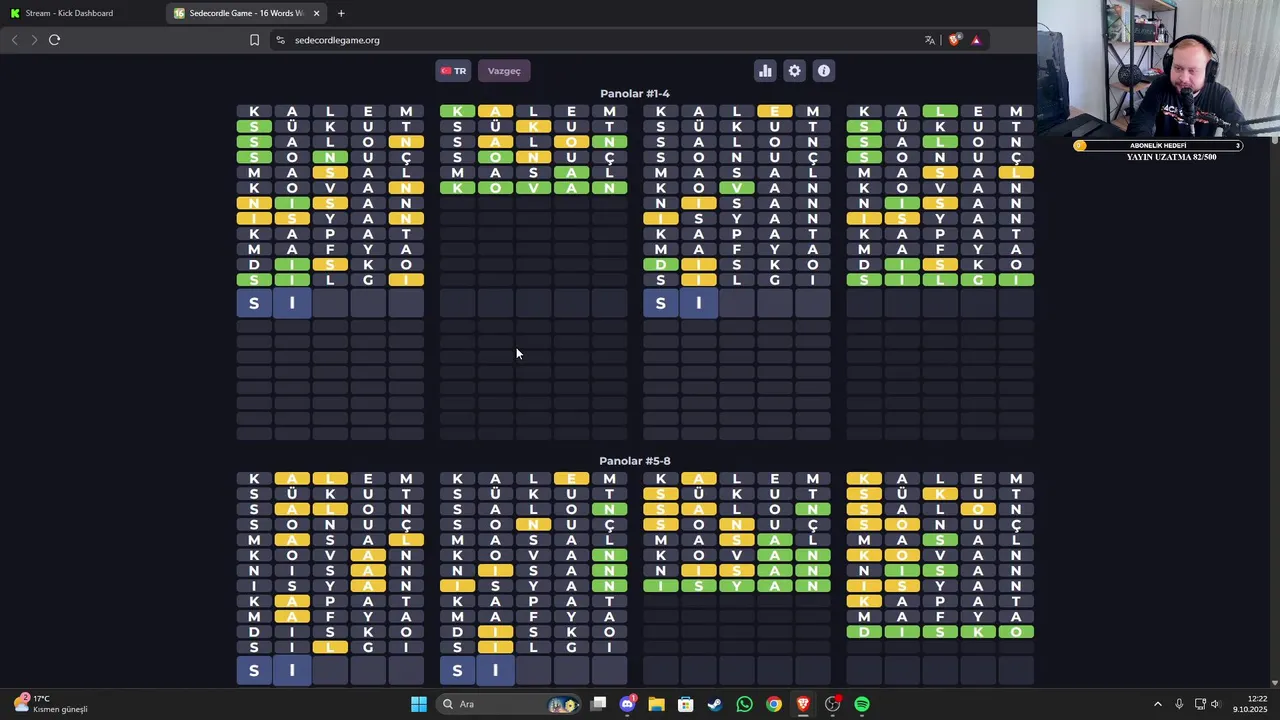
Task: Select the Sedecordle Game tab
Action: coord(247,13)
